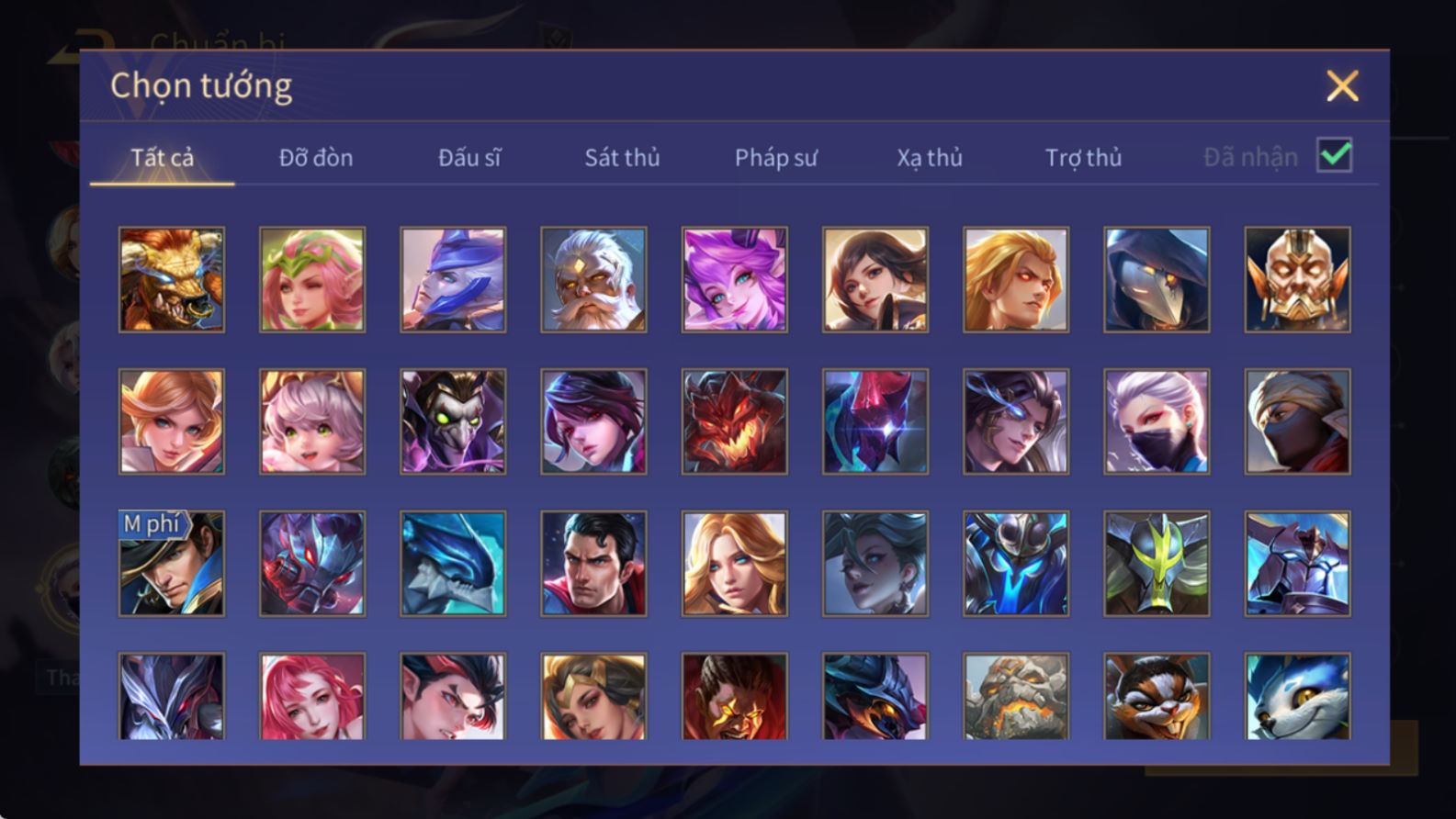Image resolution: width=1456 pixels, height=819 pixels.
Task: Toggle the 'Đã nhận' checkbox
Action: pos(1334,155)
